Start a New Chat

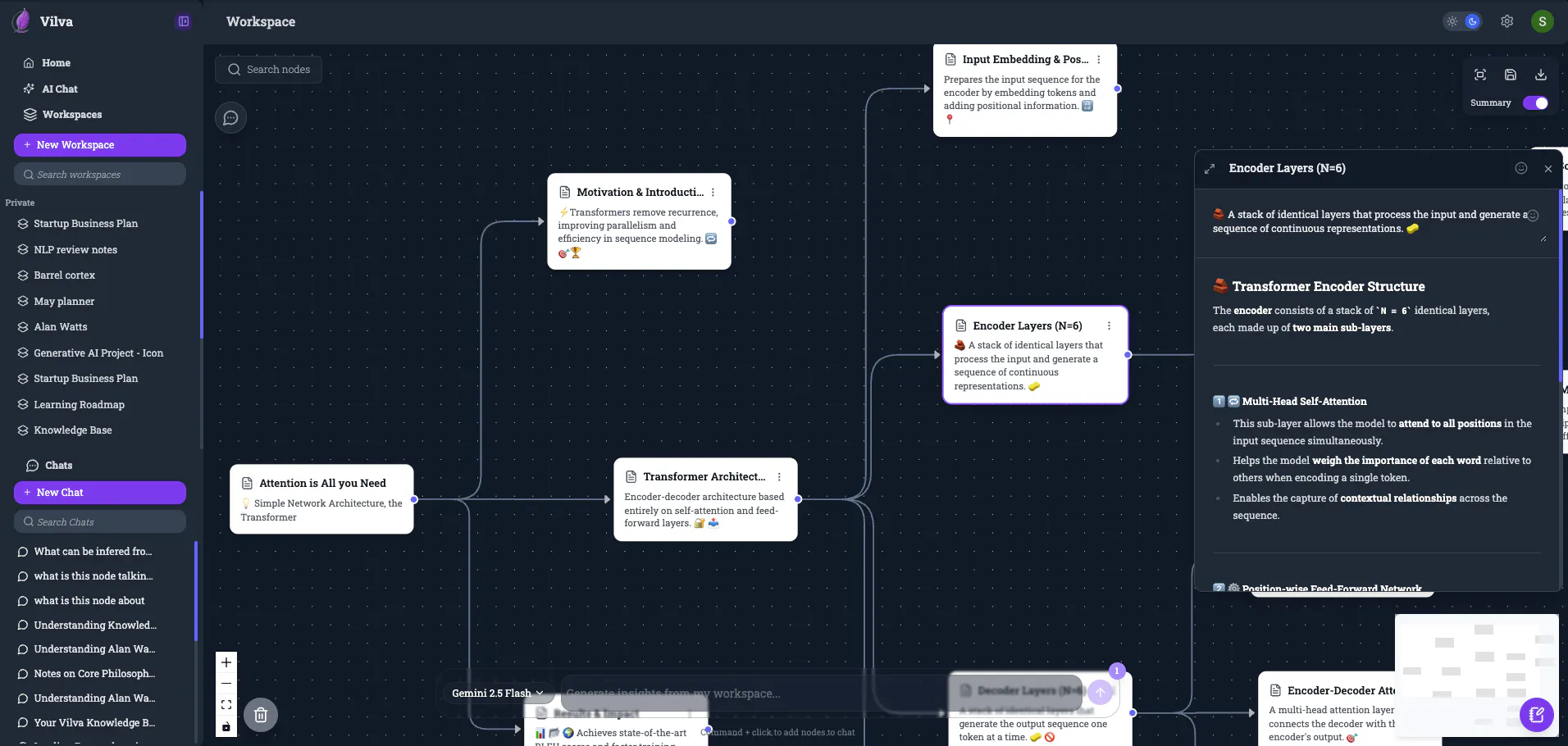pyautogui.click(x=100, y=493)
